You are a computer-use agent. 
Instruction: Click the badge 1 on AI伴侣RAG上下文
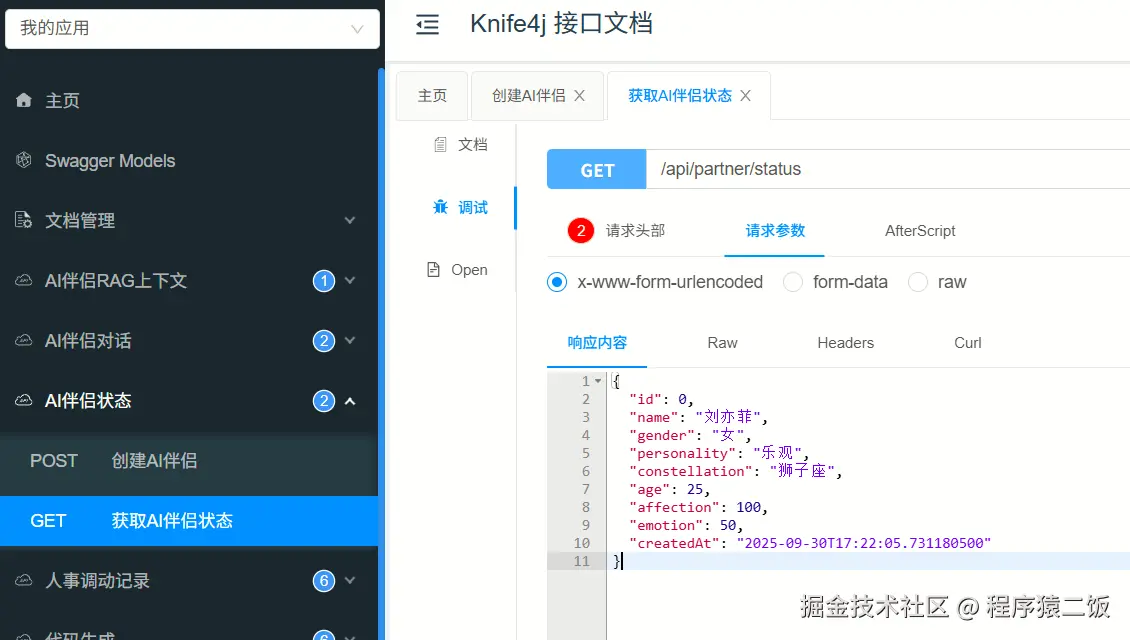click(324, 280)
